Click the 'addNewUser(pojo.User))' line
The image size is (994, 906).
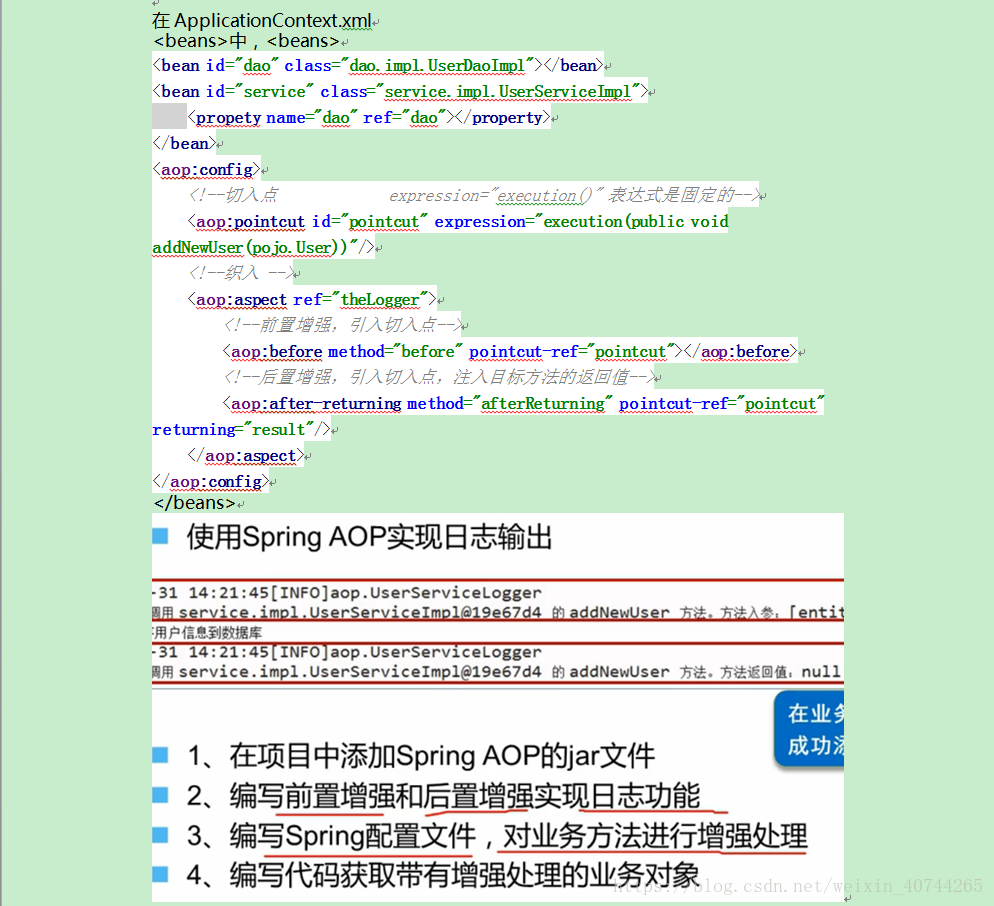click(264, 247)
